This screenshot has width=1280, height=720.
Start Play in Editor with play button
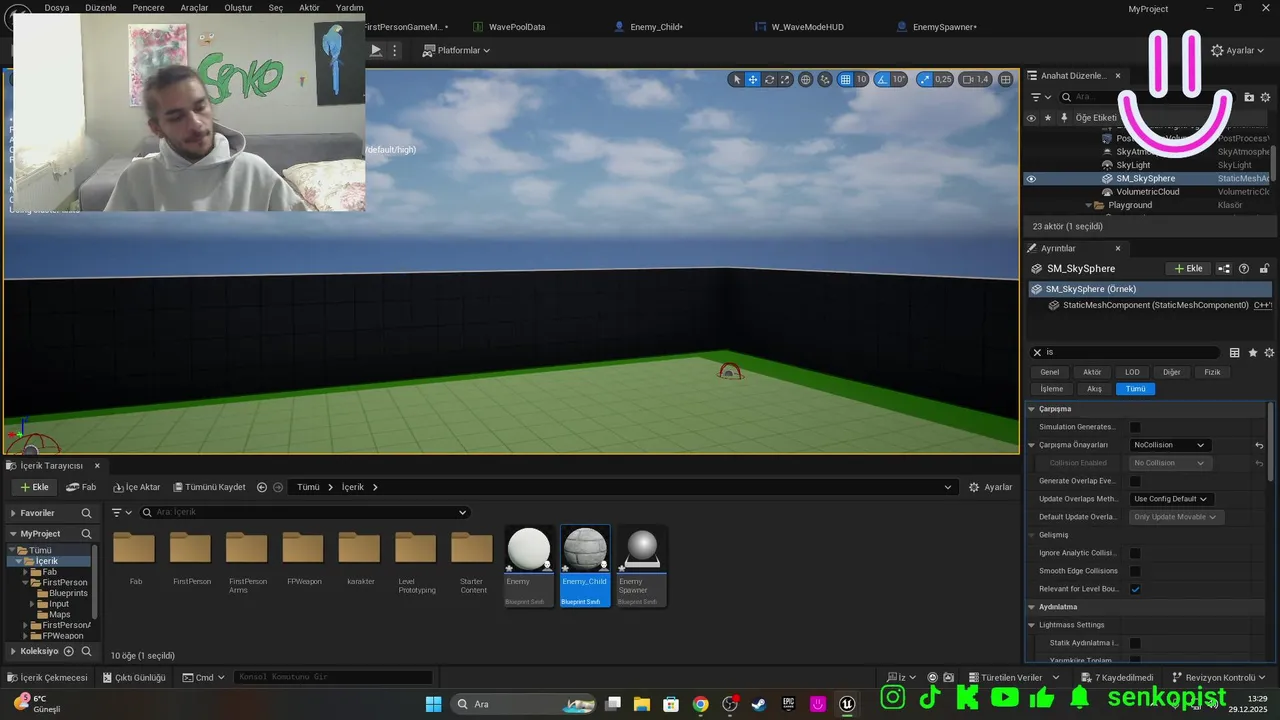coord(376,50)
